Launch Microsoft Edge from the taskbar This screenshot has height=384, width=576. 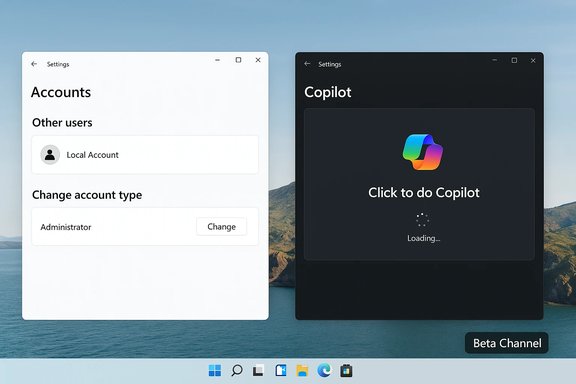point(324,370)
